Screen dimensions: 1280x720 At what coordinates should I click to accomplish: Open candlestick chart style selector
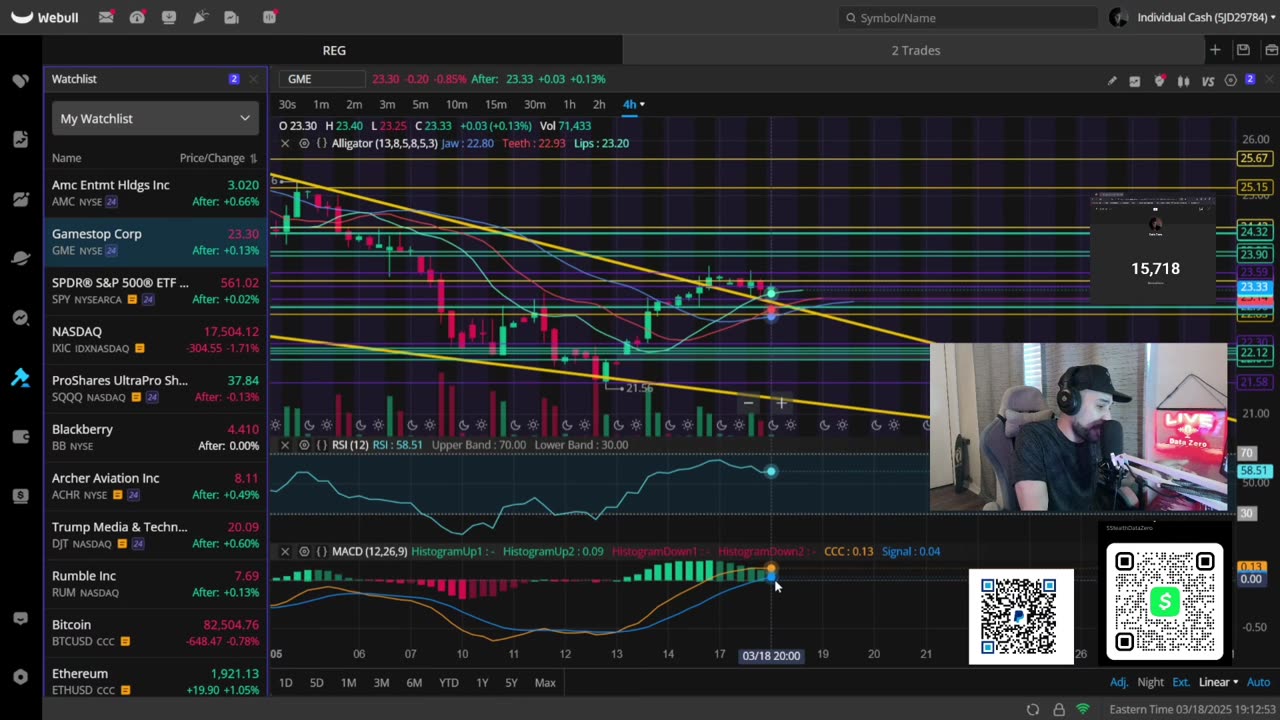coord(1184,81)
